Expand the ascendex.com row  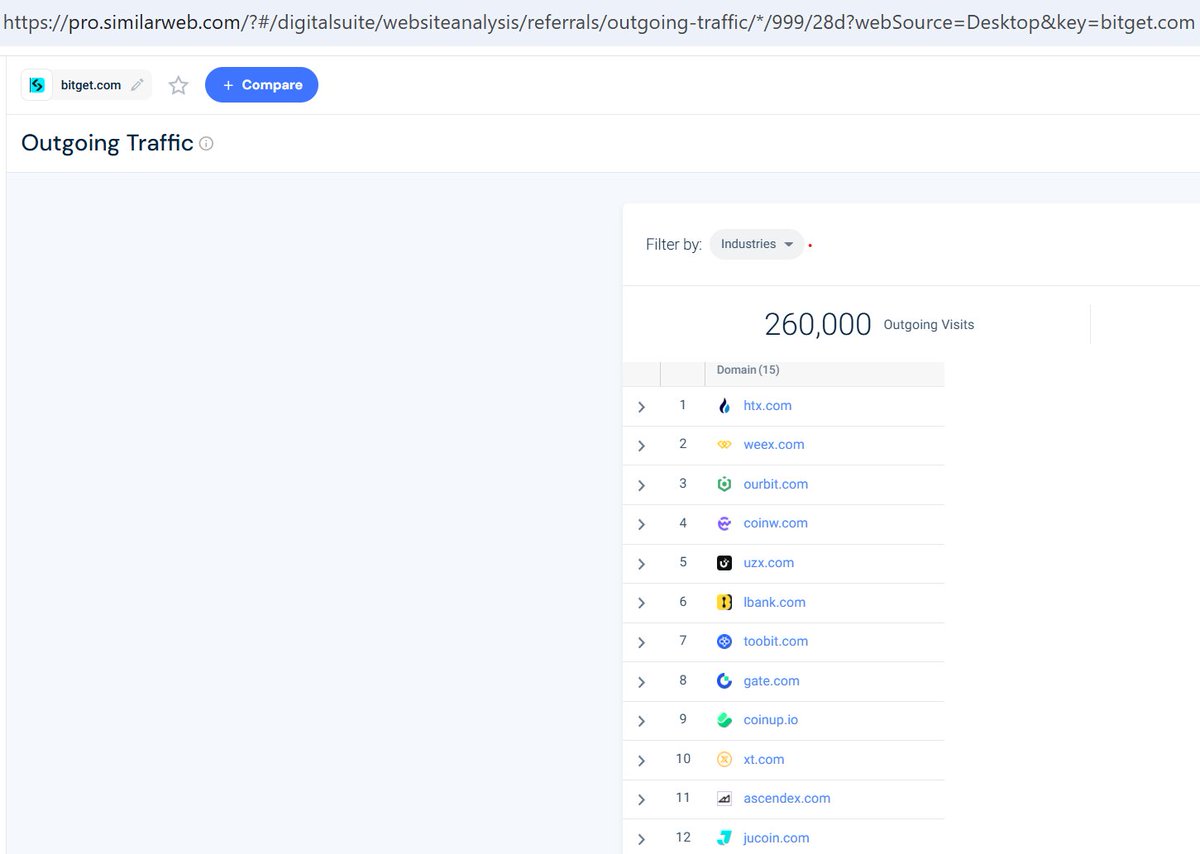641,799
